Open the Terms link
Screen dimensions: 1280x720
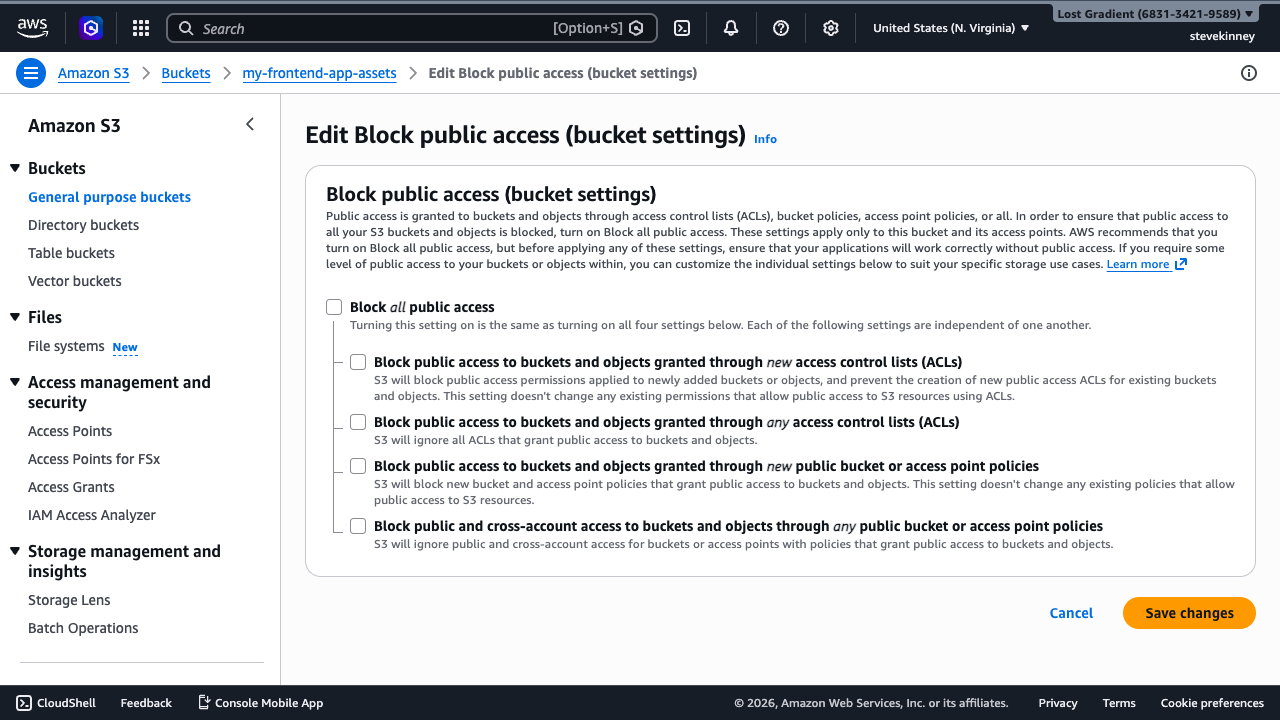click(1119, 703)
